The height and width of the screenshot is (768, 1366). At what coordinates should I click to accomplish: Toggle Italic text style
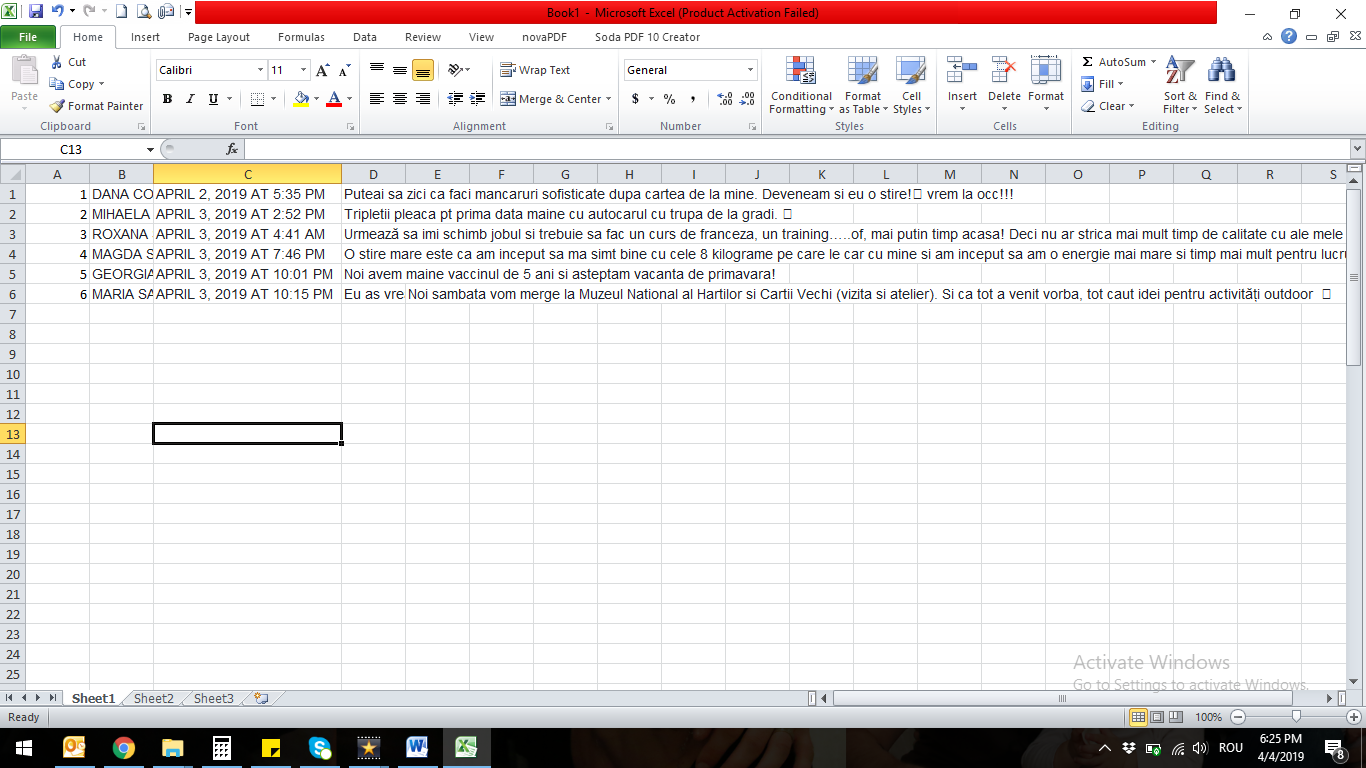point(190,99)
